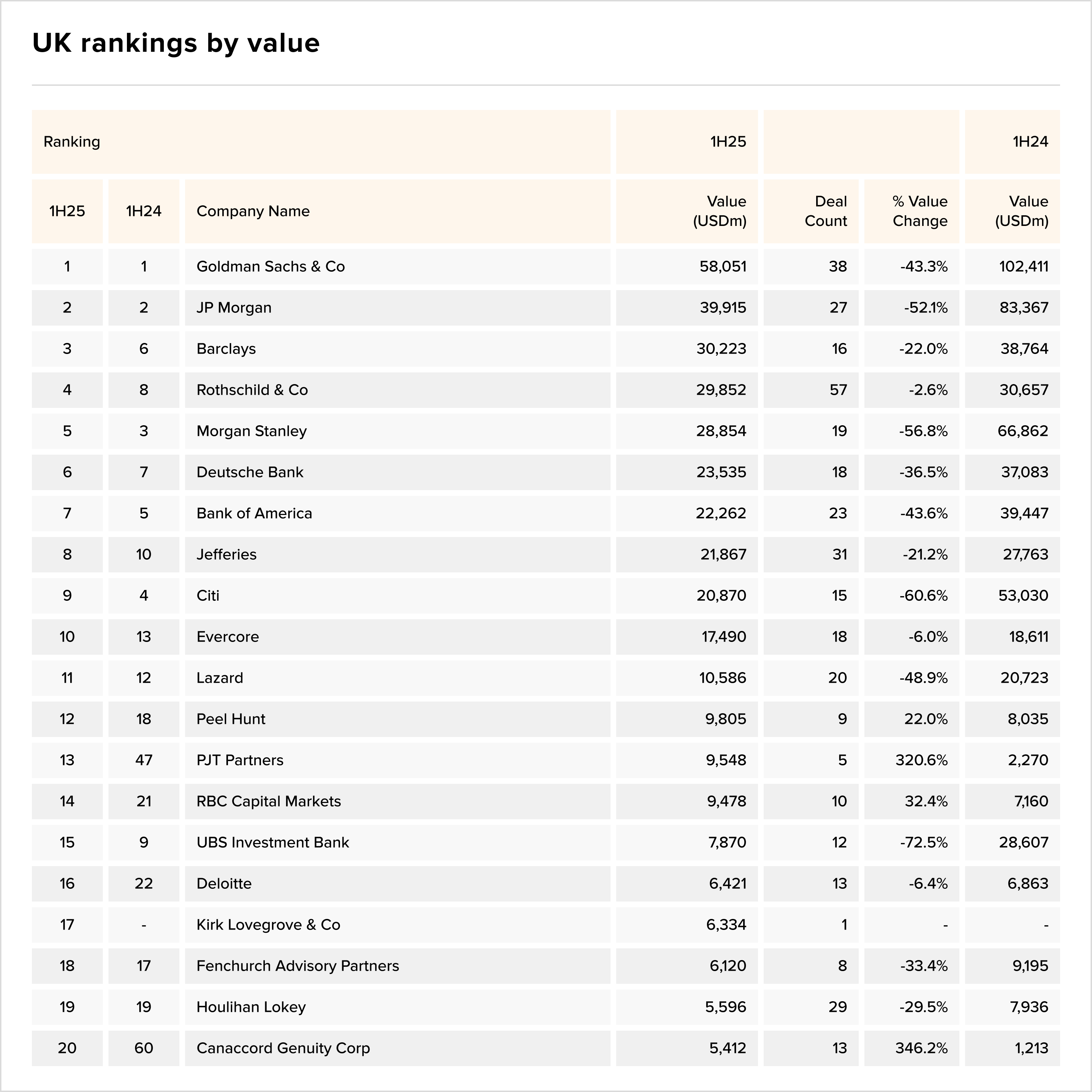
Task: Select the Jefferies company cell
Action: (227, 555)
